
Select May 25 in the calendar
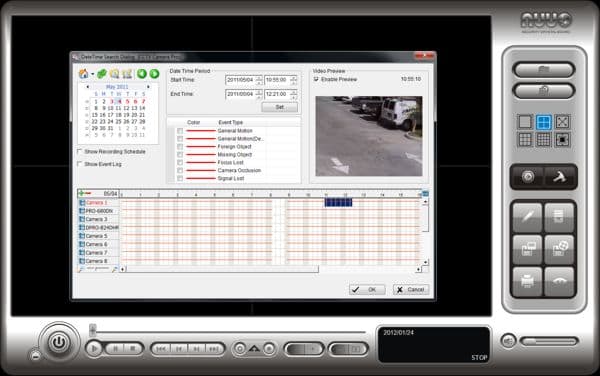(x=119, y=122)
